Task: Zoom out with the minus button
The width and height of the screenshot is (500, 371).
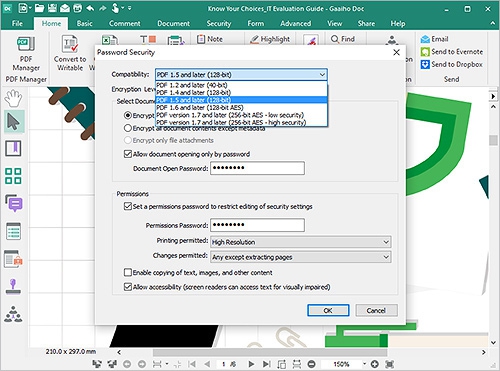Action: [311, 364]
